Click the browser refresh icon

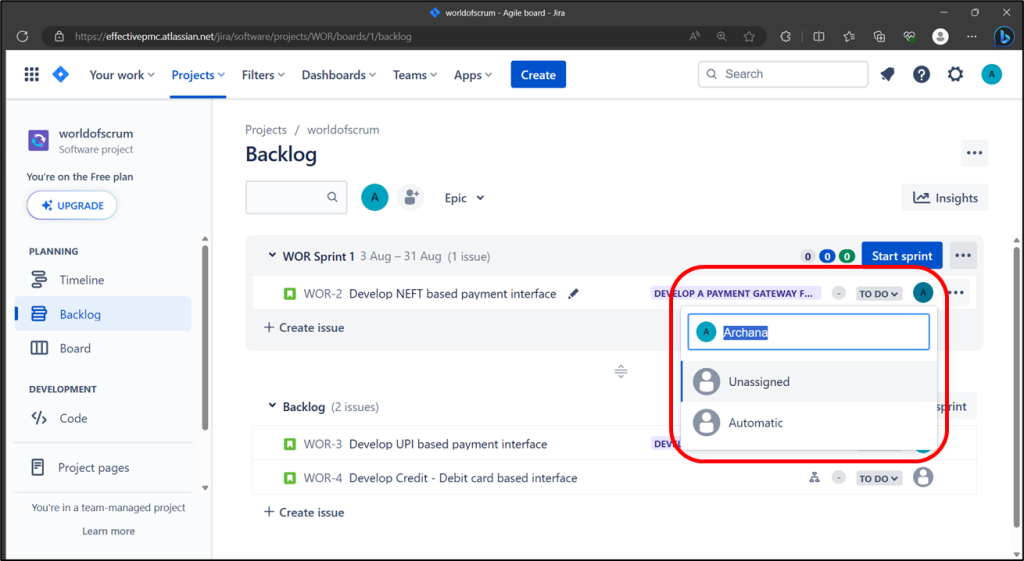[22, 37]
